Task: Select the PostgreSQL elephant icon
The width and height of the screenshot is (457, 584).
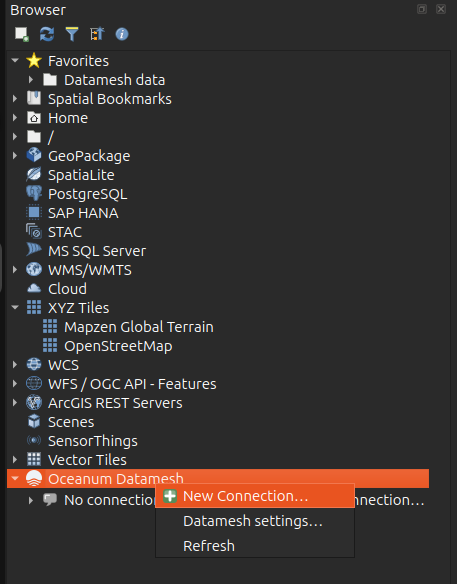Action: (x=34, y=194)
